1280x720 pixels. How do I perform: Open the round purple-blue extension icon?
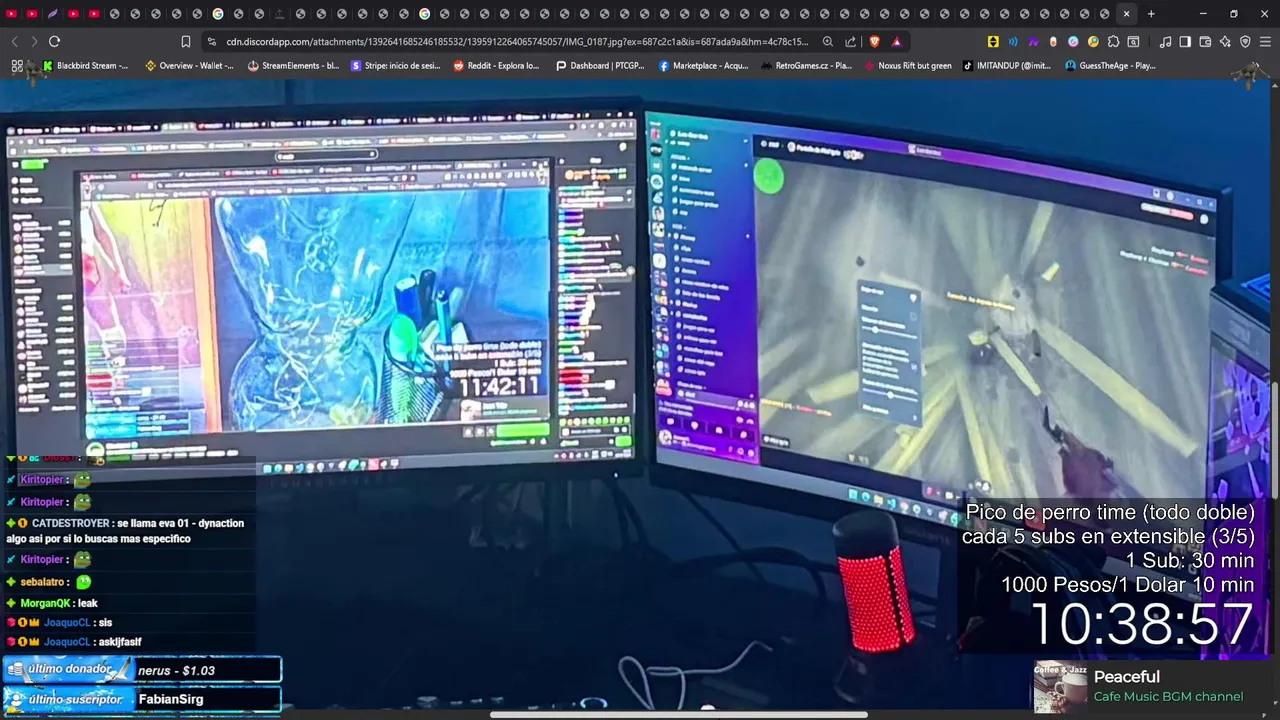click(1073, 42)
